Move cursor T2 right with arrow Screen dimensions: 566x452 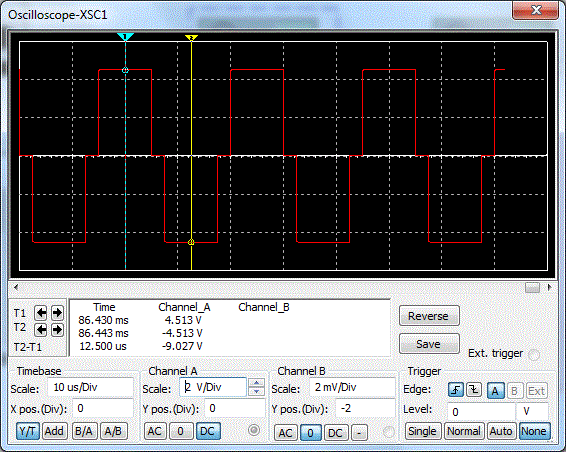coord(57,330)
